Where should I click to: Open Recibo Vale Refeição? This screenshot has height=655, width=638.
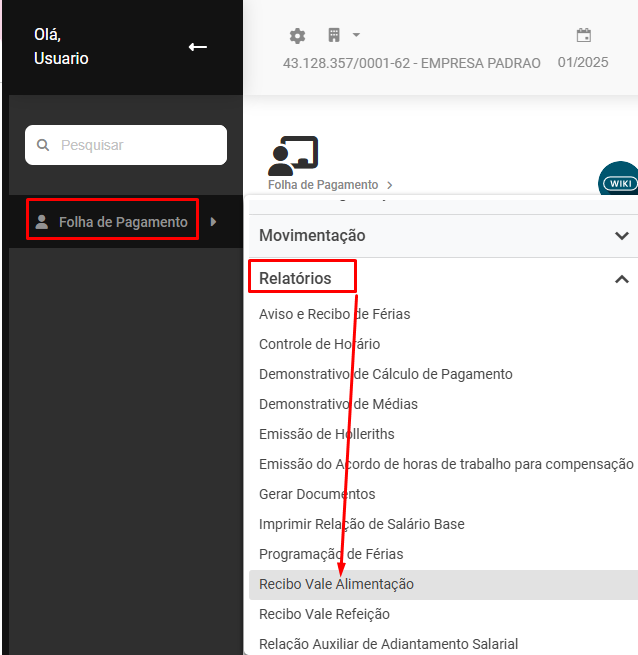(x=324, y=614)
